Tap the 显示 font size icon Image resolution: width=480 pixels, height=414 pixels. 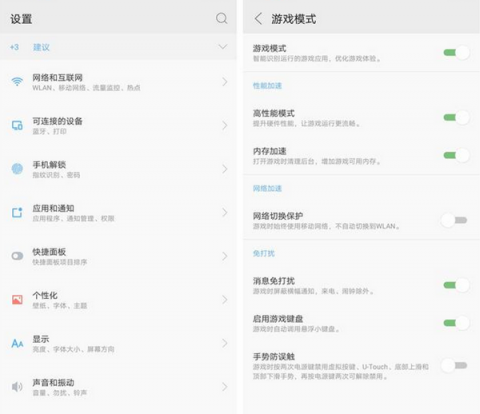[17, 343]
